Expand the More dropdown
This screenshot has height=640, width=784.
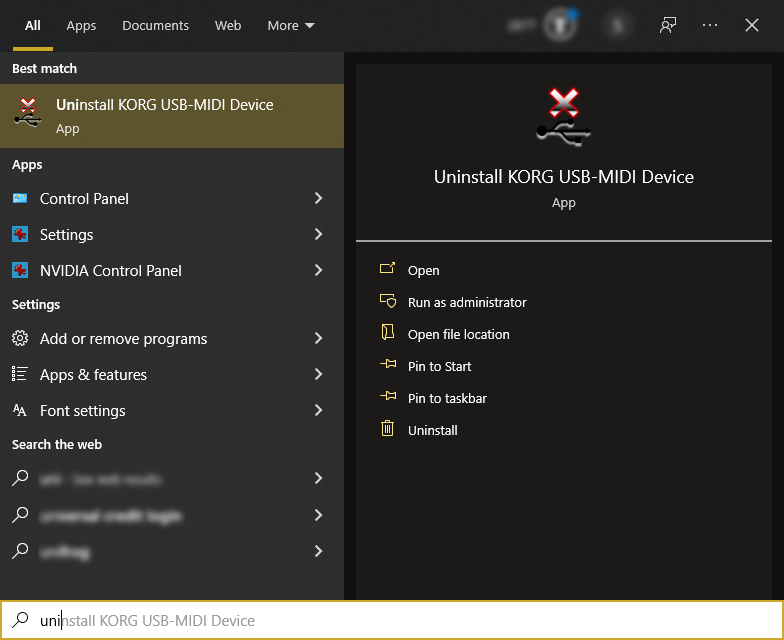pos(291,26)
